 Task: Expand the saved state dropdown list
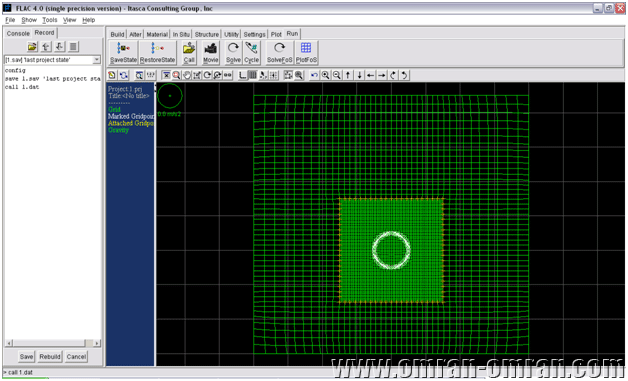tap(97, 60)
